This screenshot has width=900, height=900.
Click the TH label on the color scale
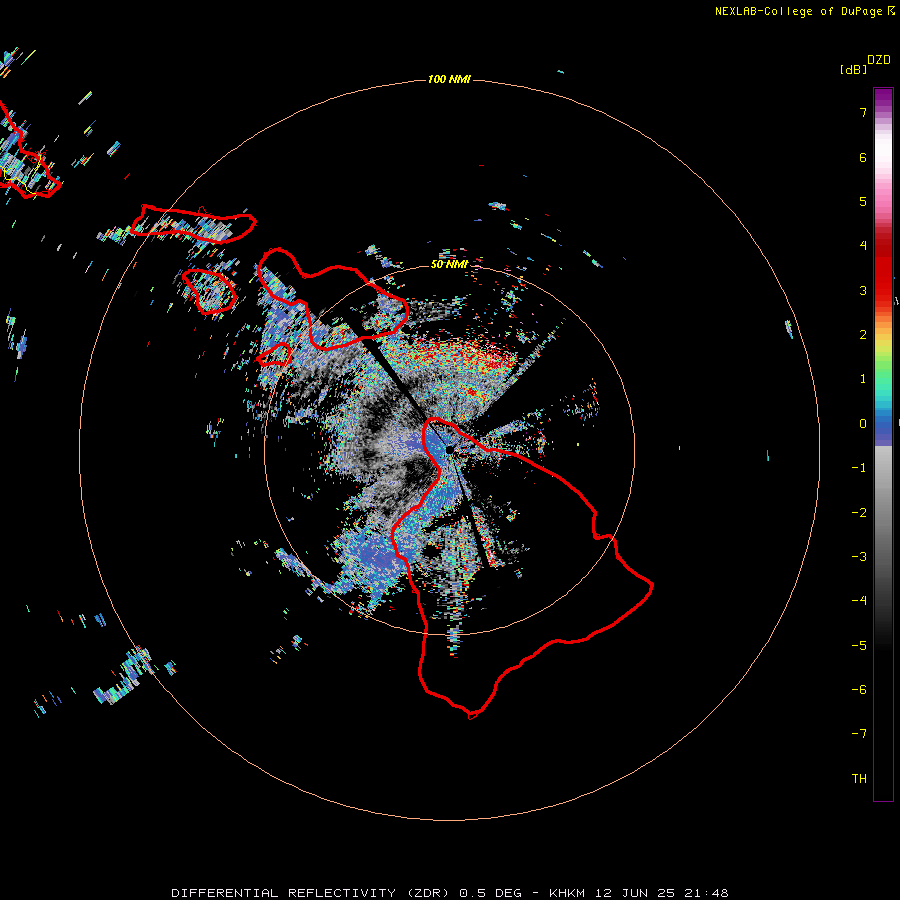coord(859,779)
